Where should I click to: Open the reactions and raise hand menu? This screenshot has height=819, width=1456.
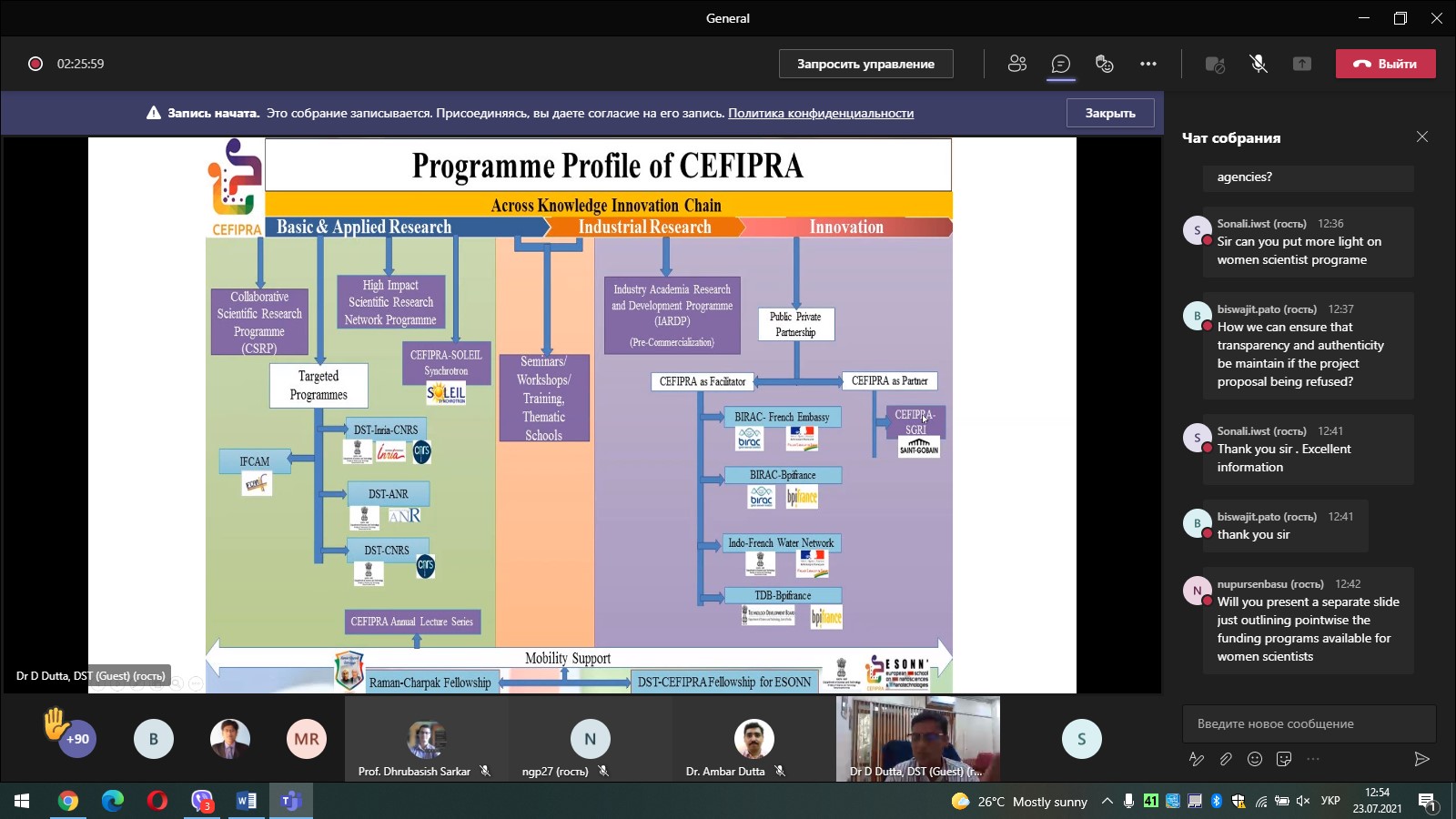click(1104, 64)
